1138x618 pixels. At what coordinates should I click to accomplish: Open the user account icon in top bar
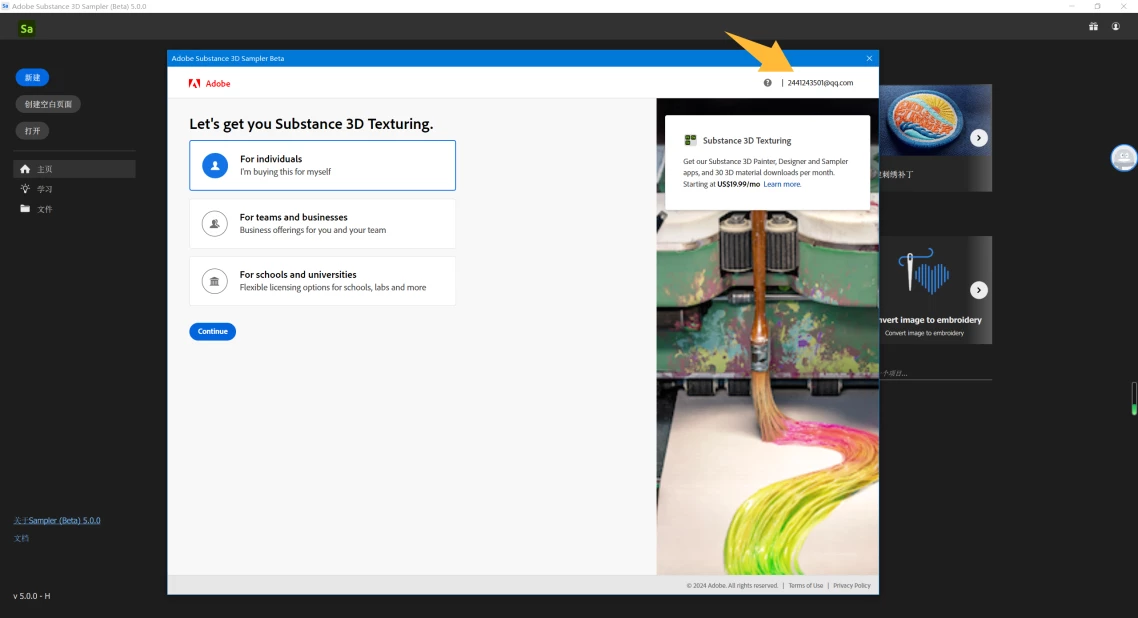tap(1116, 26)
